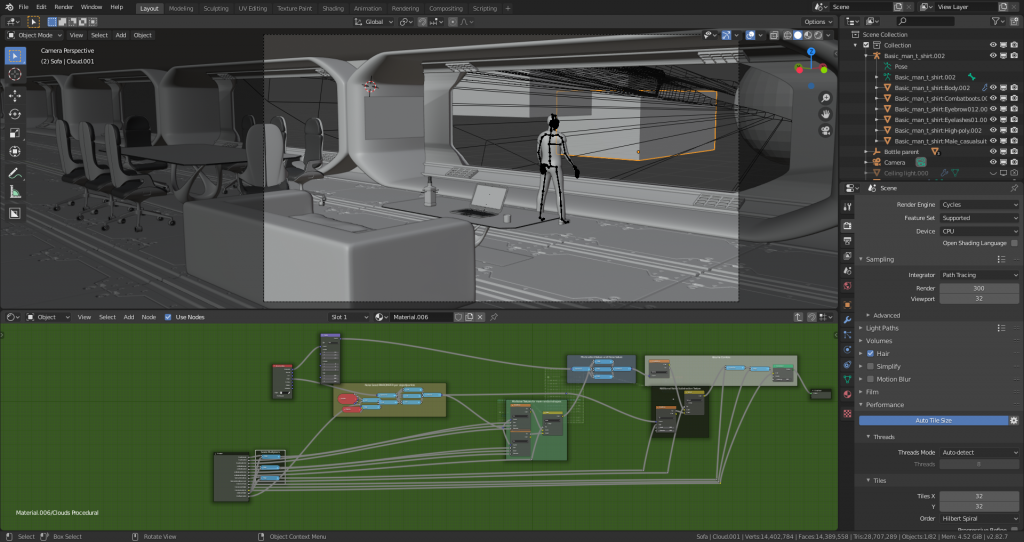Click the Material.006 name field
Viewport: 1024px width, 542px height.
coord(421,317)
